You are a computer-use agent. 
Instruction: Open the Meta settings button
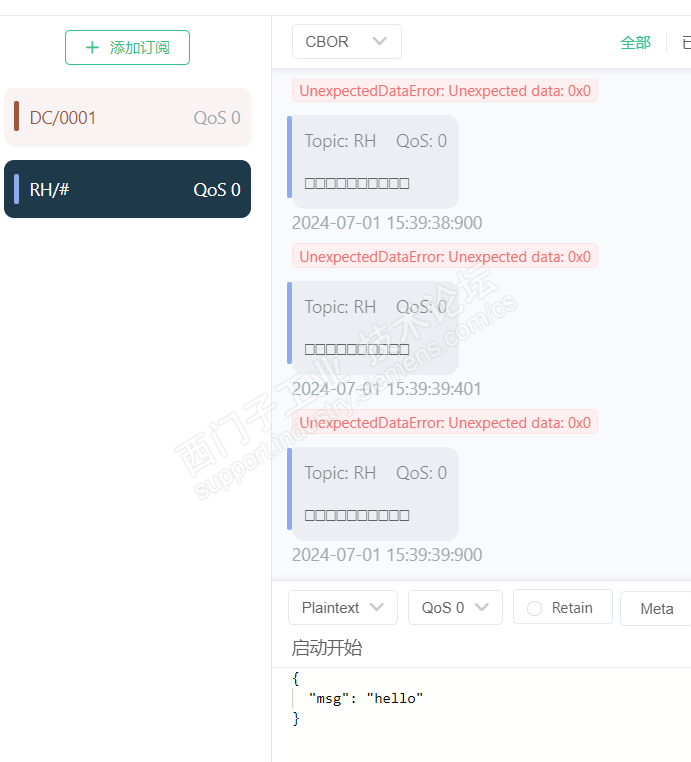point(656,608)
